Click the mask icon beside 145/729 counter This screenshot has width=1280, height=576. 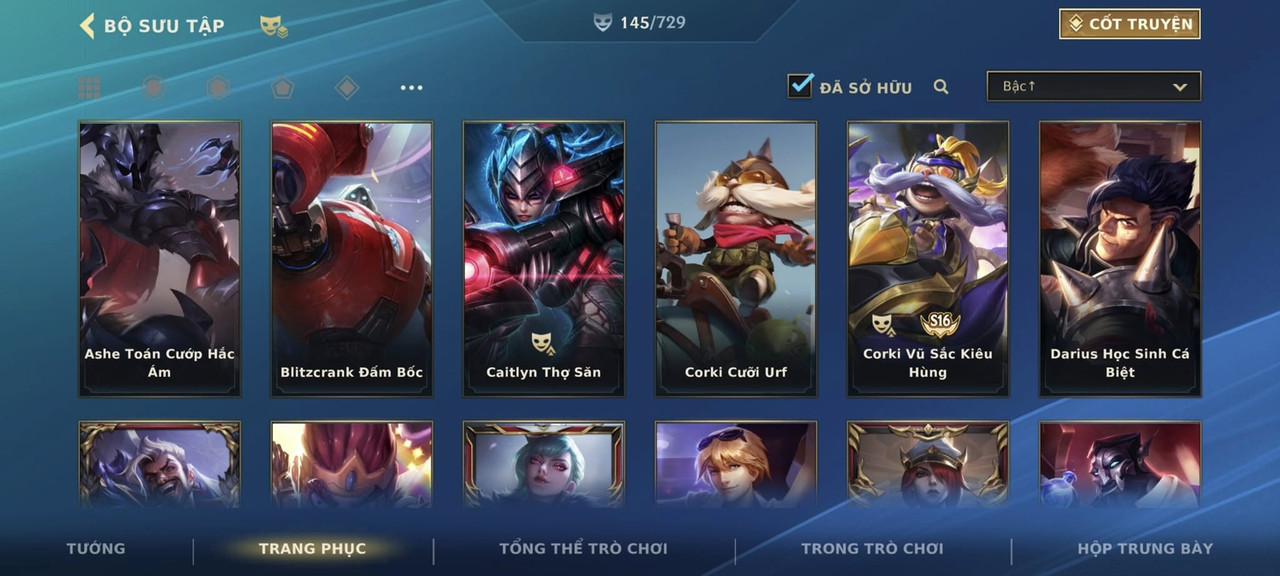pyautogui.click(x=602, y=22)
